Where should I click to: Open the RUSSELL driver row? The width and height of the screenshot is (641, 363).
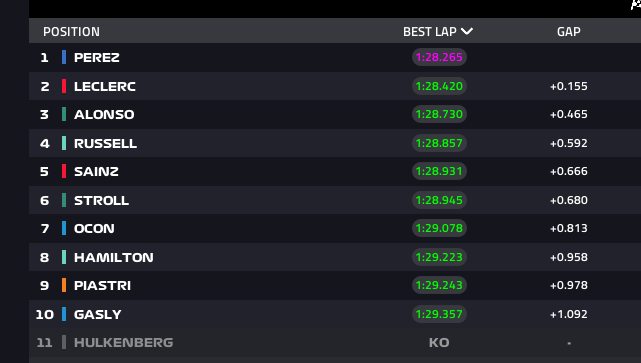pyautogui.click(x=335, y=143)
